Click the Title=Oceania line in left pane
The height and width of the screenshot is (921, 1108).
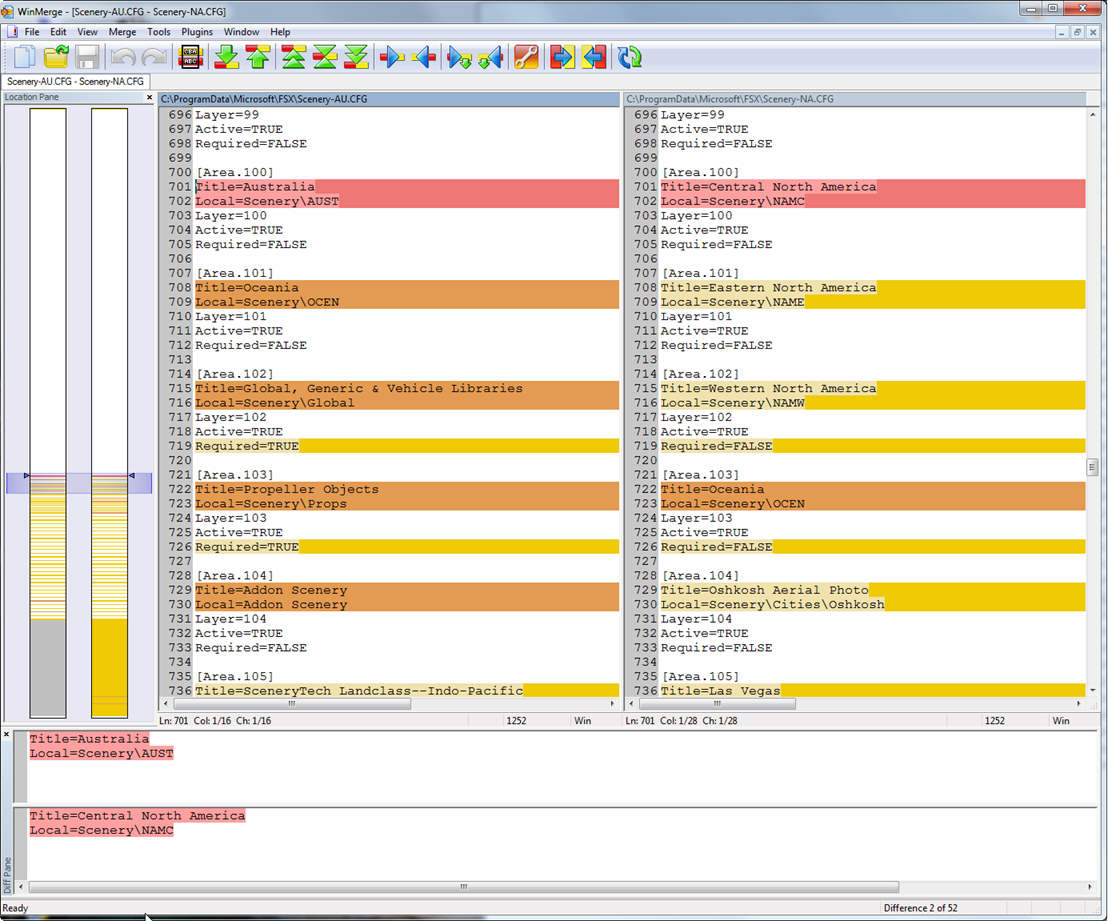tap(247, 288)
